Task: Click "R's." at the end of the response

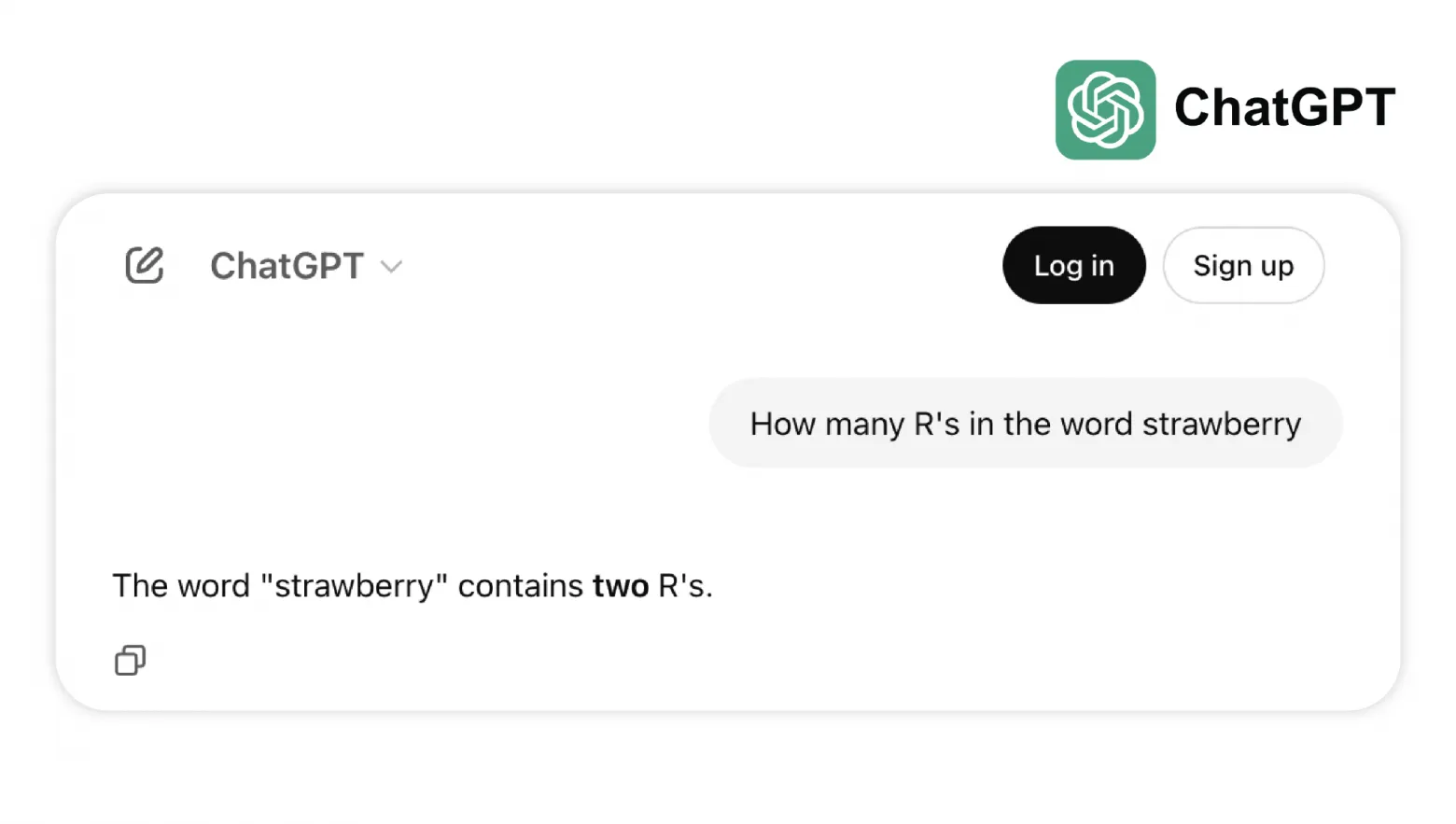Action: click(685, 586)
